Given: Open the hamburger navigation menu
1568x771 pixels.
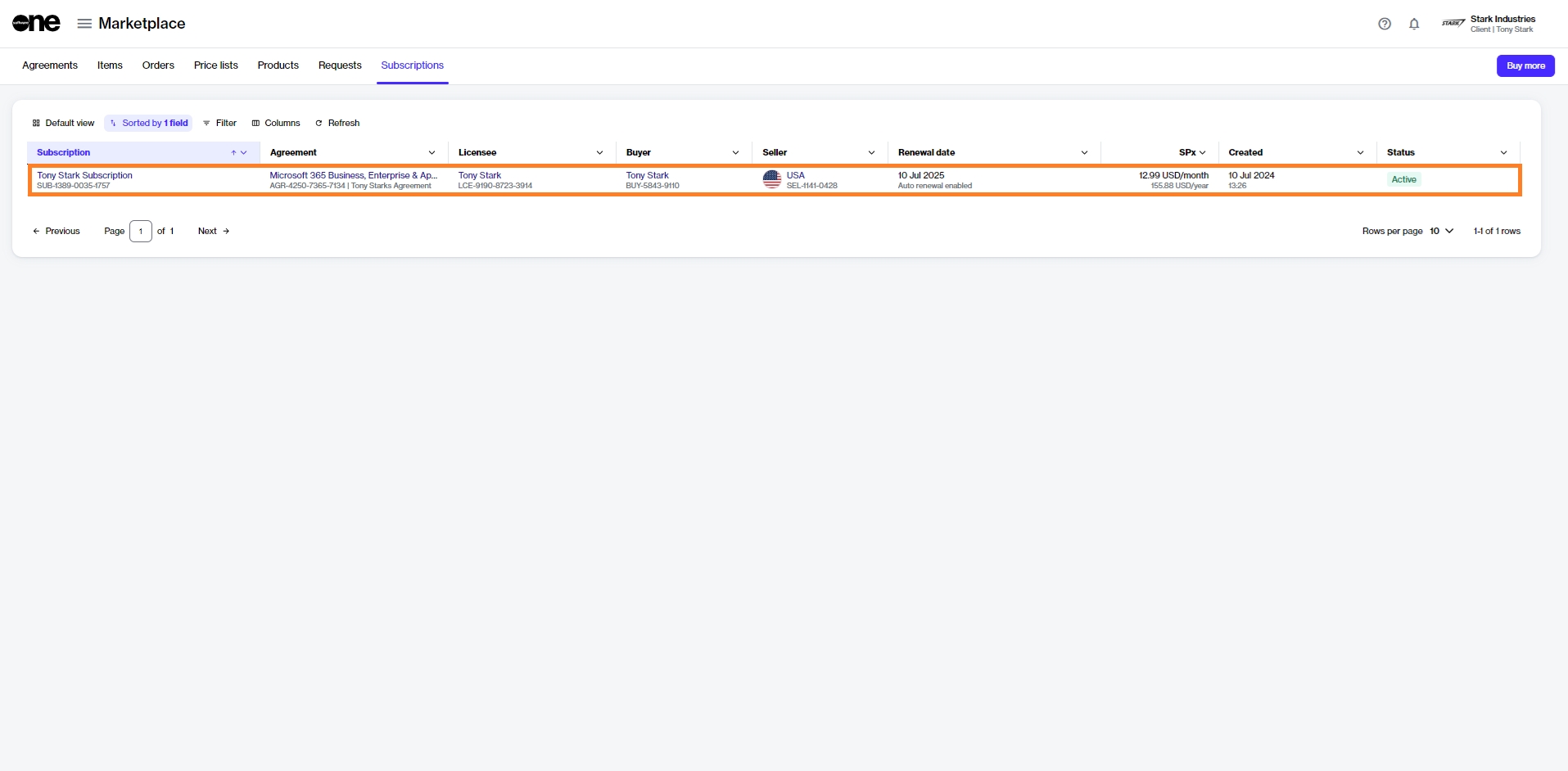Looking at the screenshot, I should (x=84, y=24).
